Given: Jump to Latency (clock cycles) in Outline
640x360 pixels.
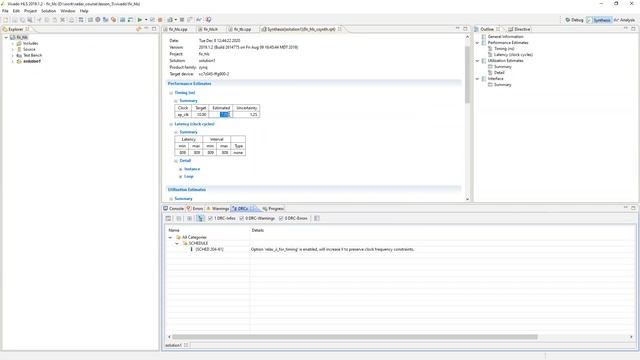Looking at the screenshot, I should tap(513, 54).
